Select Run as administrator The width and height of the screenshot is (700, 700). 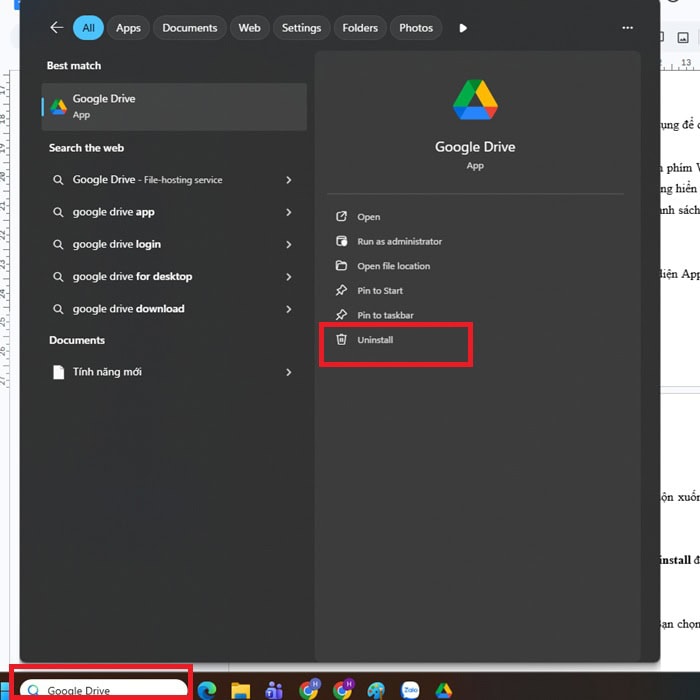pyautogui.click(x=399, y=241)
